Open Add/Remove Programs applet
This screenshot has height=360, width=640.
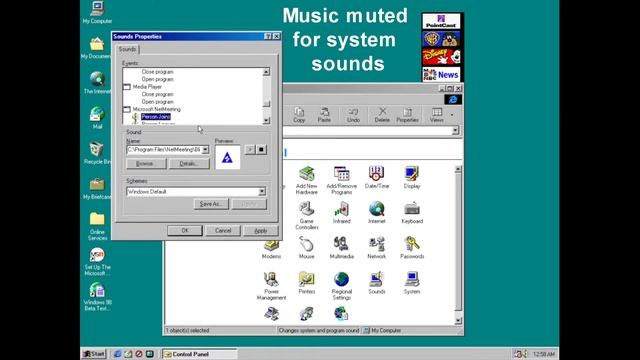point(342,180)
